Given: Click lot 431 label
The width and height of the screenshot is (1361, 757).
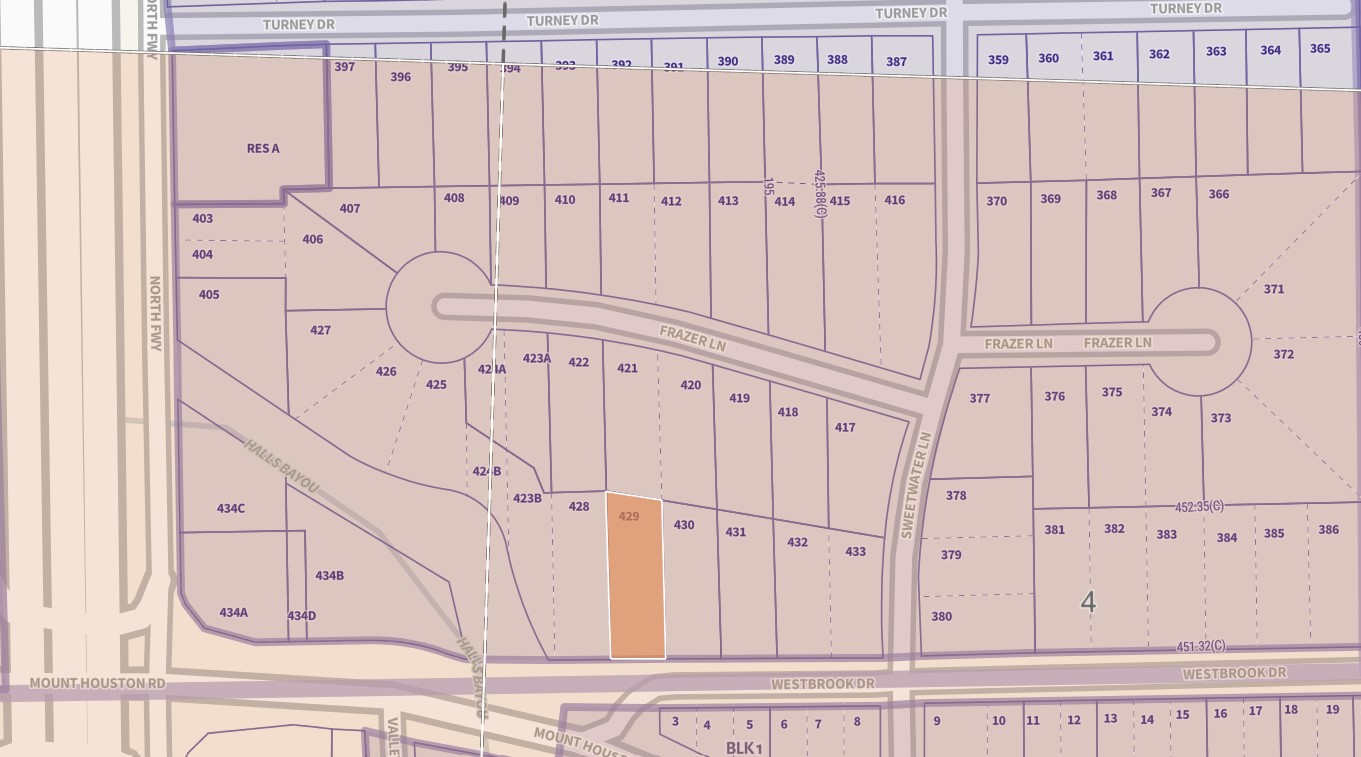Looking at the screenshot, I should [x=736, y=532].
